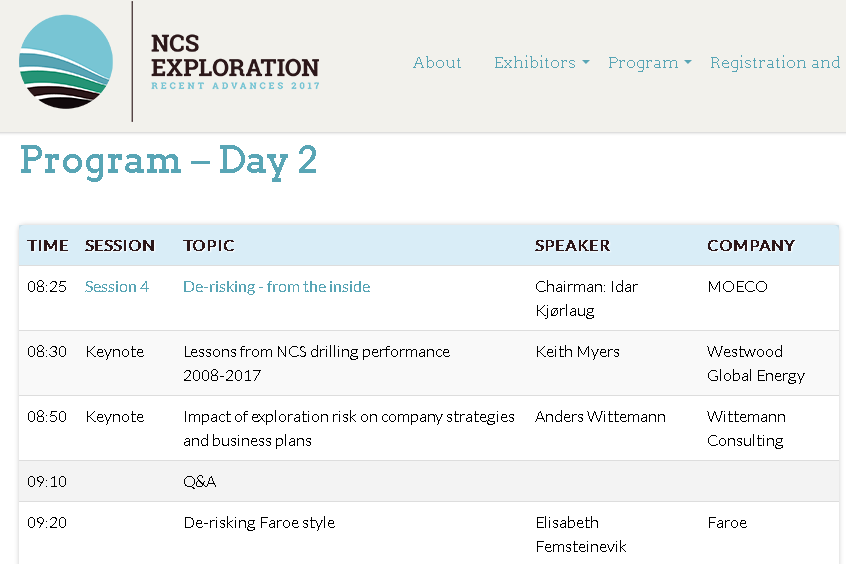
Task: Click the Program – Day 2 heading
Action: [x=168, y=161]
